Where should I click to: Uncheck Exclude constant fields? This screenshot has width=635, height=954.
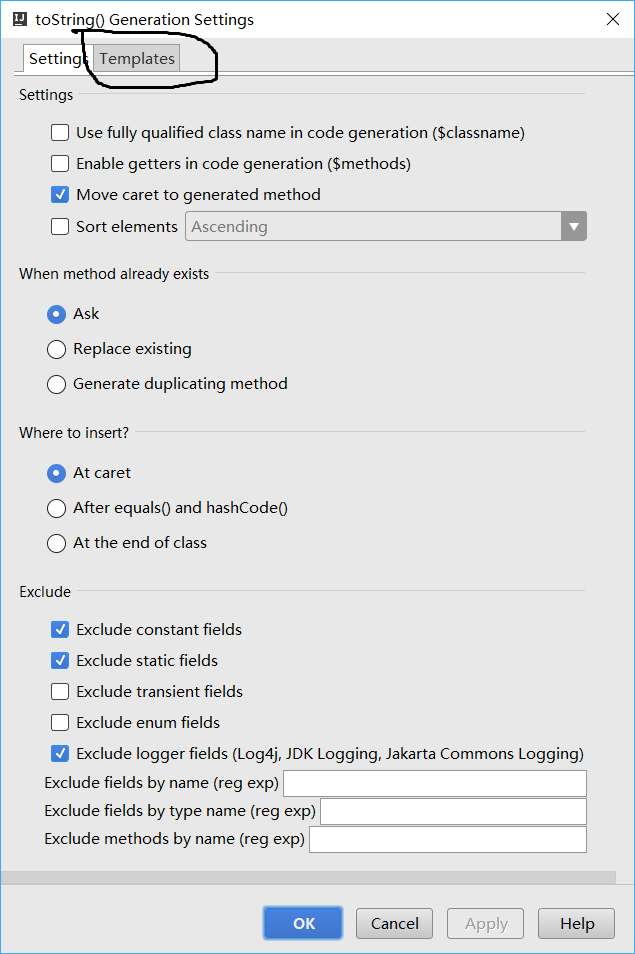pos(60,630)
